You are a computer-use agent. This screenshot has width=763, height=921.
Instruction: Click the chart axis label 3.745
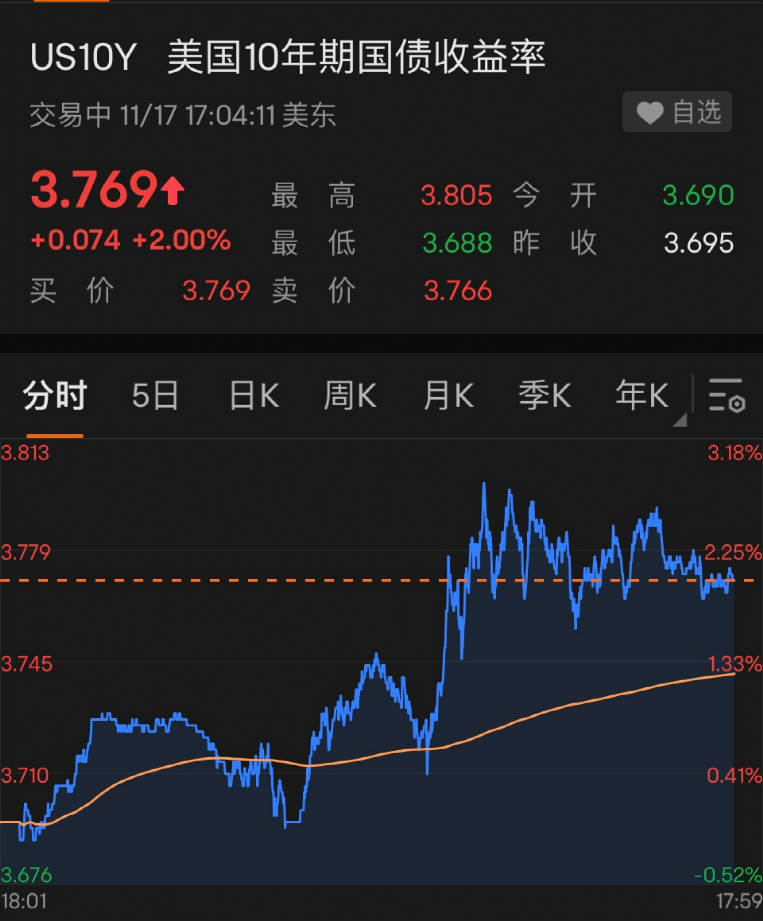click(26, 664)
